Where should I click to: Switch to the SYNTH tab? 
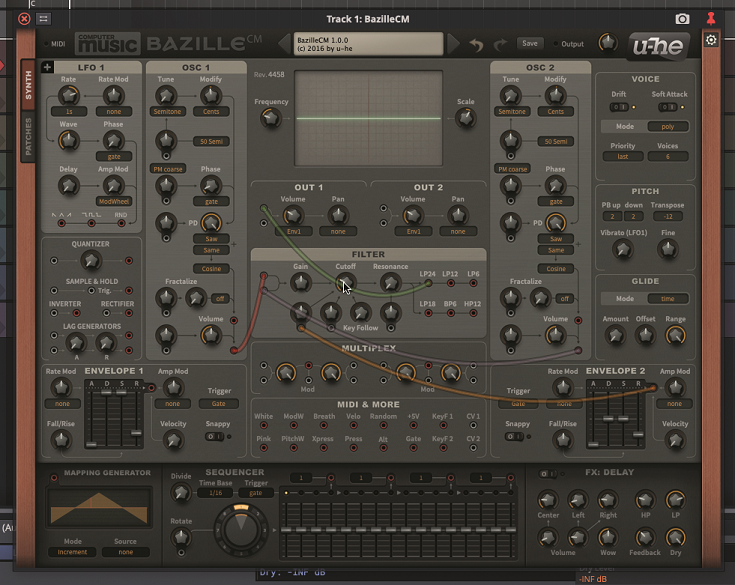[x=28, y=85]
